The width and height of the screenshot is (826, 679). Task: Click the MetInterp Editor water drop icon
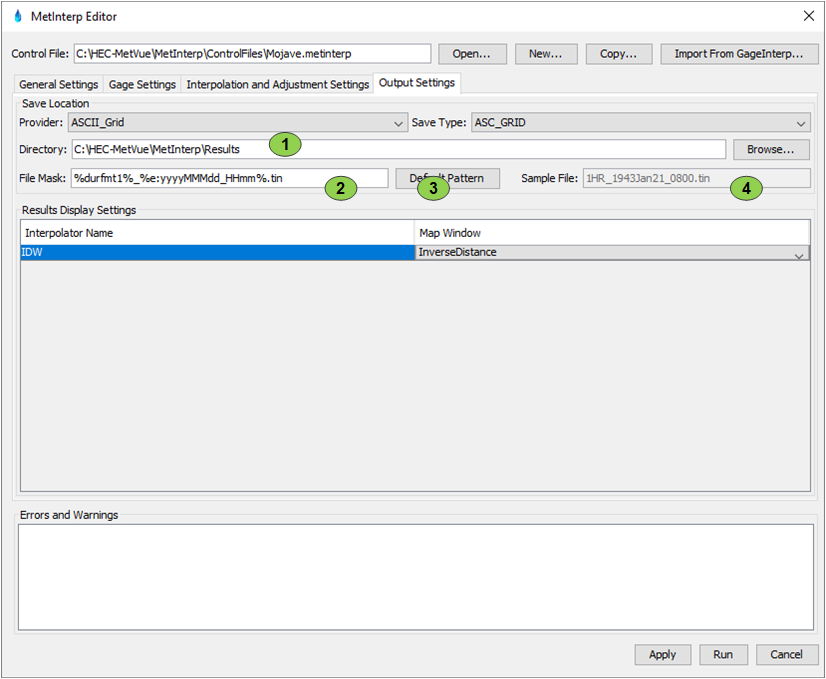[x=17, y=16]
